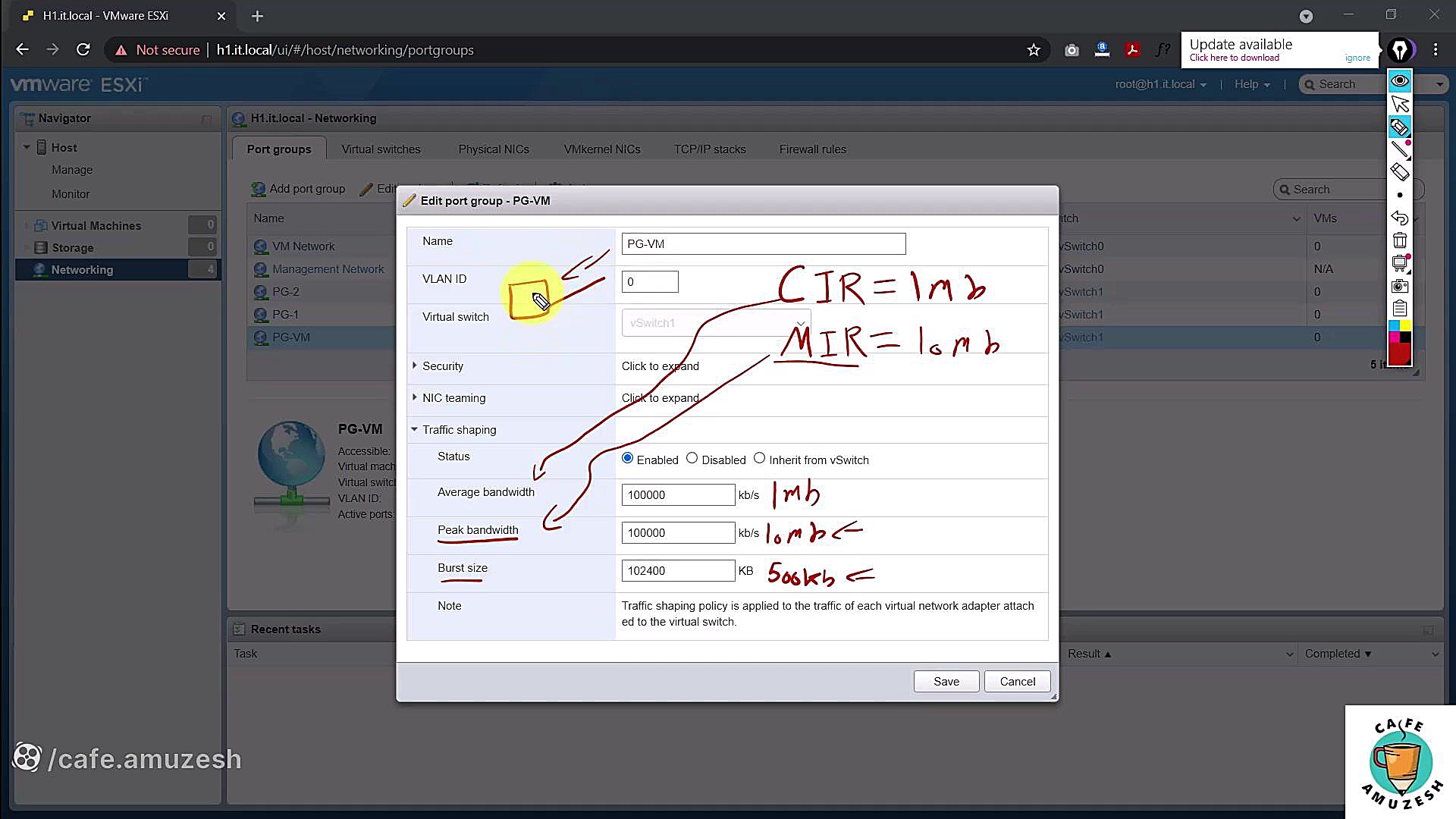Open Storage in Navigator
This screenshot has height=819, width=1456.
point(73,248)
